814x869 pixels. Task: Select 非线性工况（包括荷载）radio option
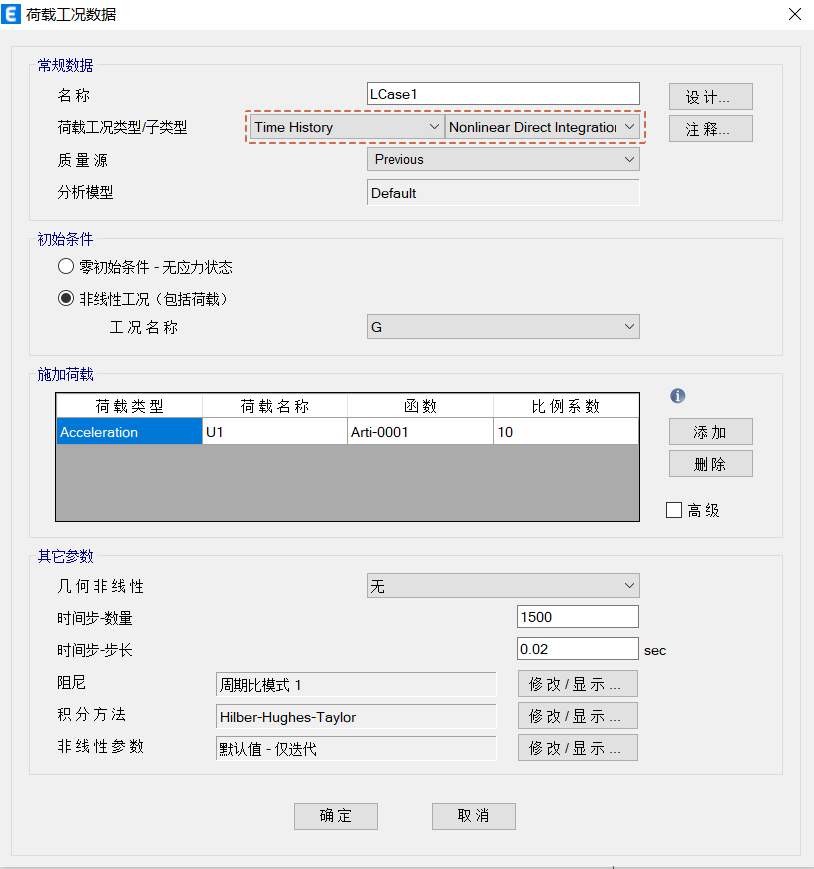point(66,298)
